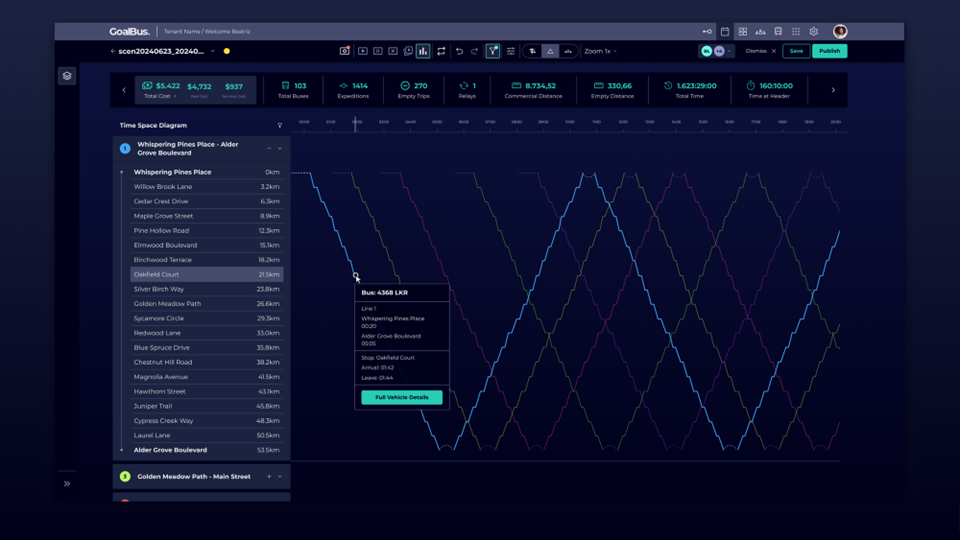
Task: Show previous metrics with left arrow
Action: 124,90
